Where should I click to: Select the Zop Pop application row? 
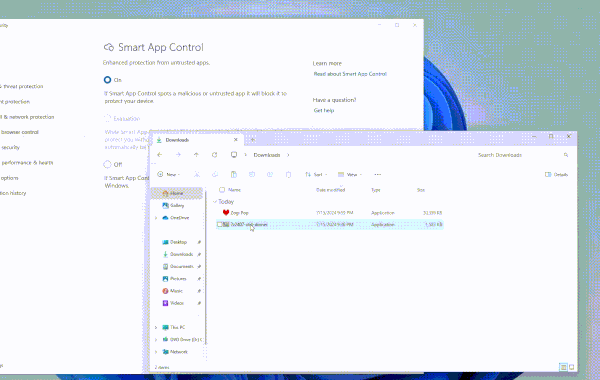(330, 213)
